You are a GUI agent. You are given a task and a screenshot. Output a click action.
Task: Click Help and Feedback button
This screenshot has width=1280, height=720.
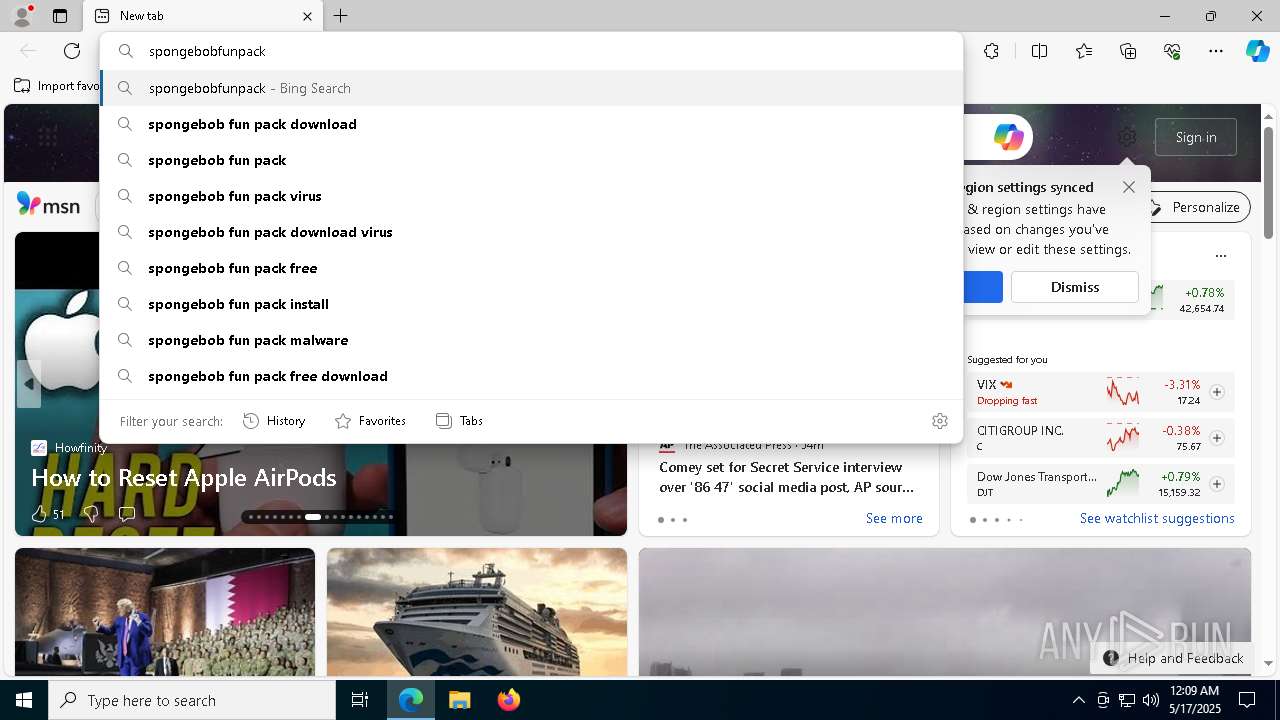pos(1173,658)
